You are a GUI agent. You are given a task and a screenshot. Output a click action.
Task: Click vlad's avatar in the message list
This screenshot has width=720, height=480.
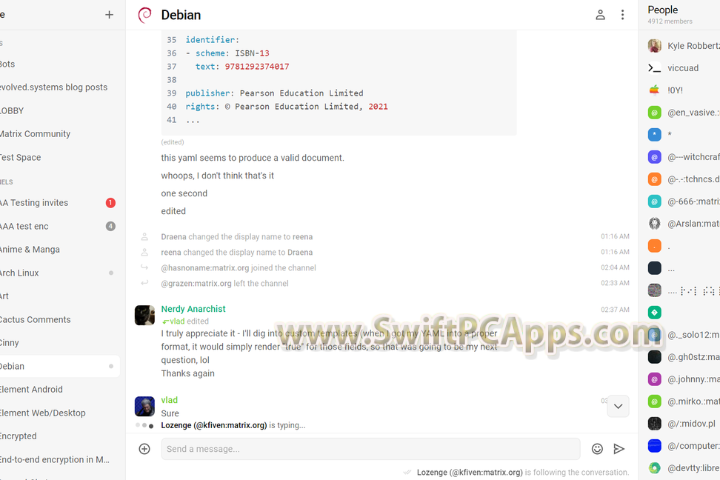pyautogui.click(x=145, y=406)
